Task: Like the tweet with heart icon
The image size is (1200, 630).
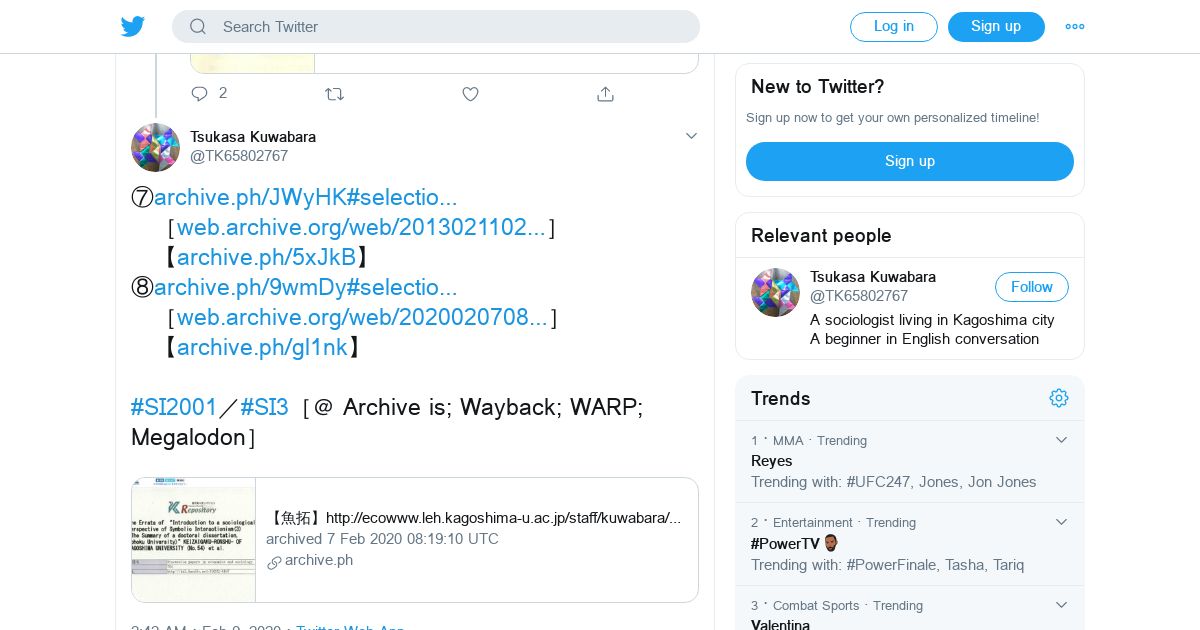Action: 470,94
